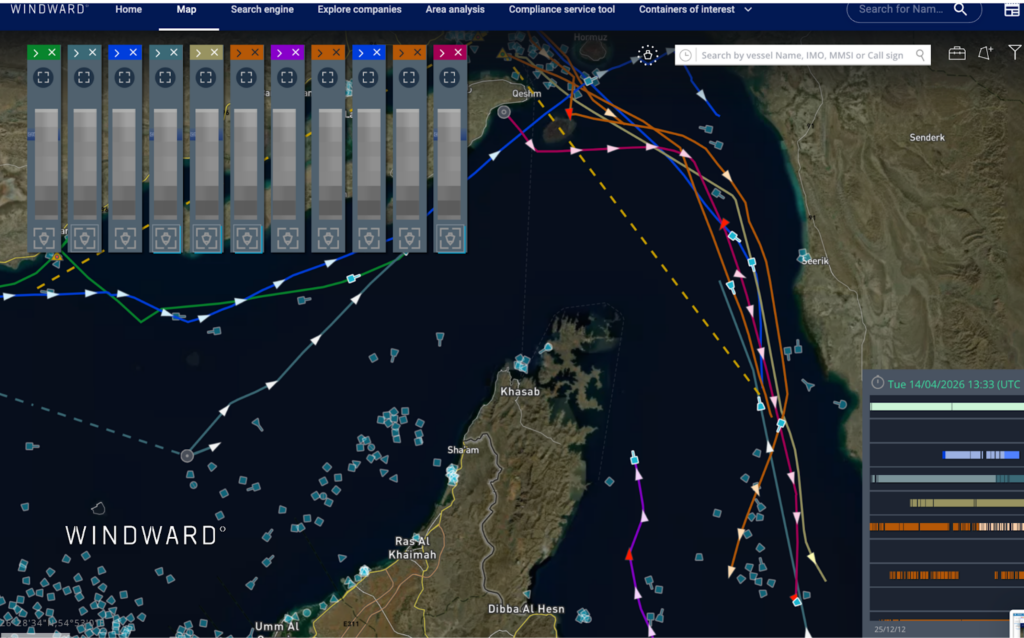Viewport: 1024px width, 638px height.
Task: Open the apps grid icon in the top-right corner
Action: 1012,10
